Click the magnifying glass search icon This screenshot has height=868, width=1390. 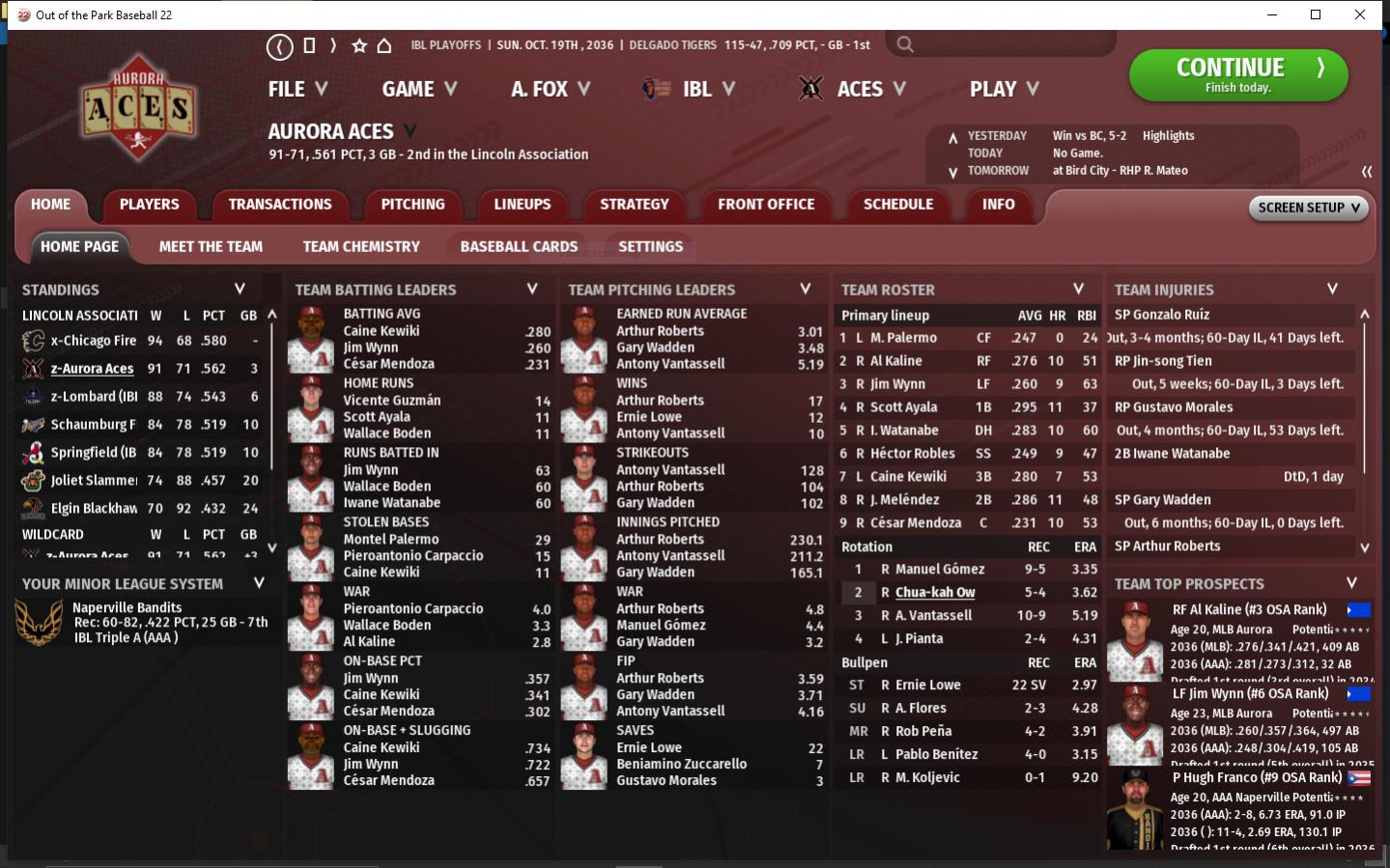pos(904,44)
